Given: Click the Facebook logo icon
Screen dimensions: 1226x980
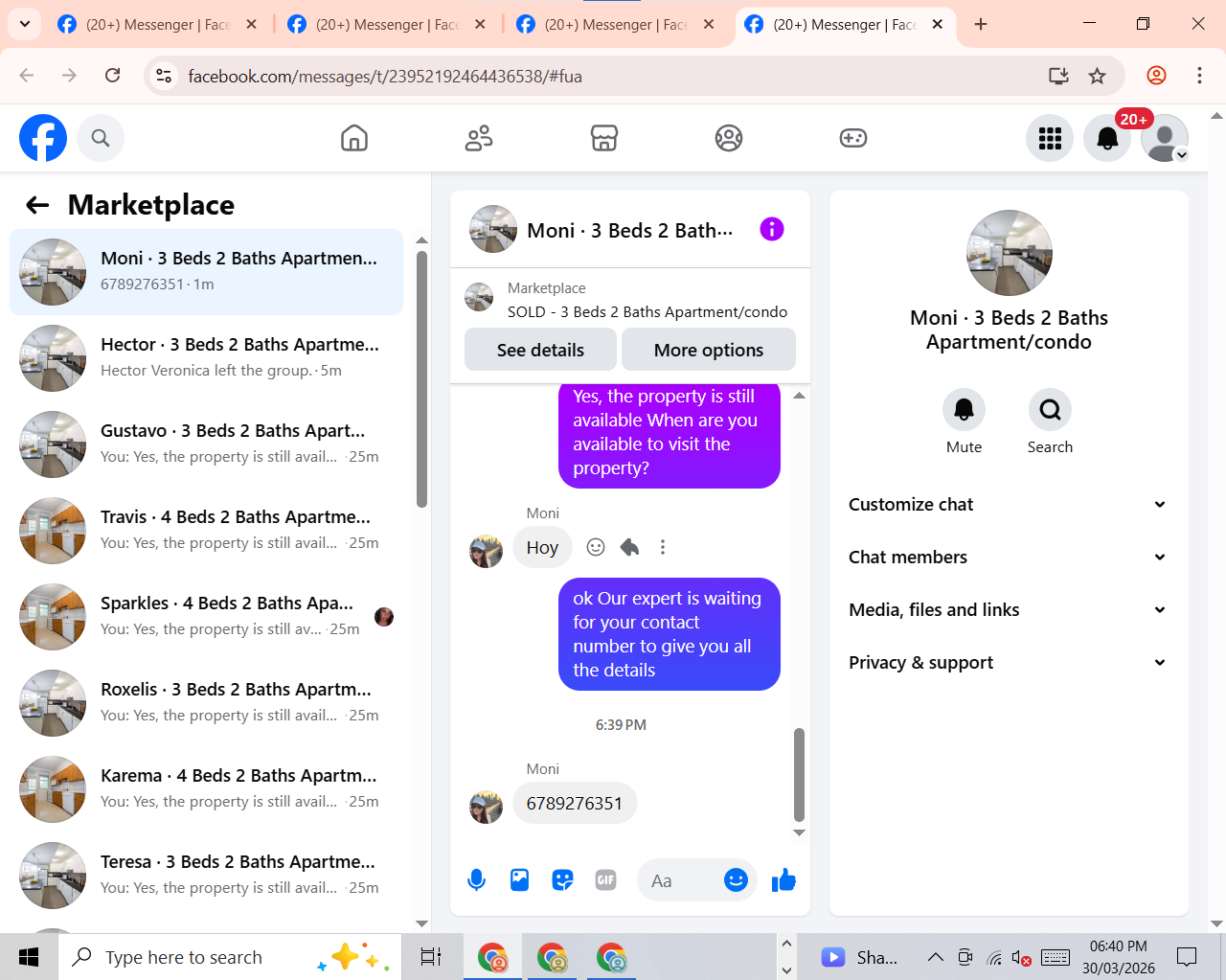Looking at the screenshot, I should [43, 138].
